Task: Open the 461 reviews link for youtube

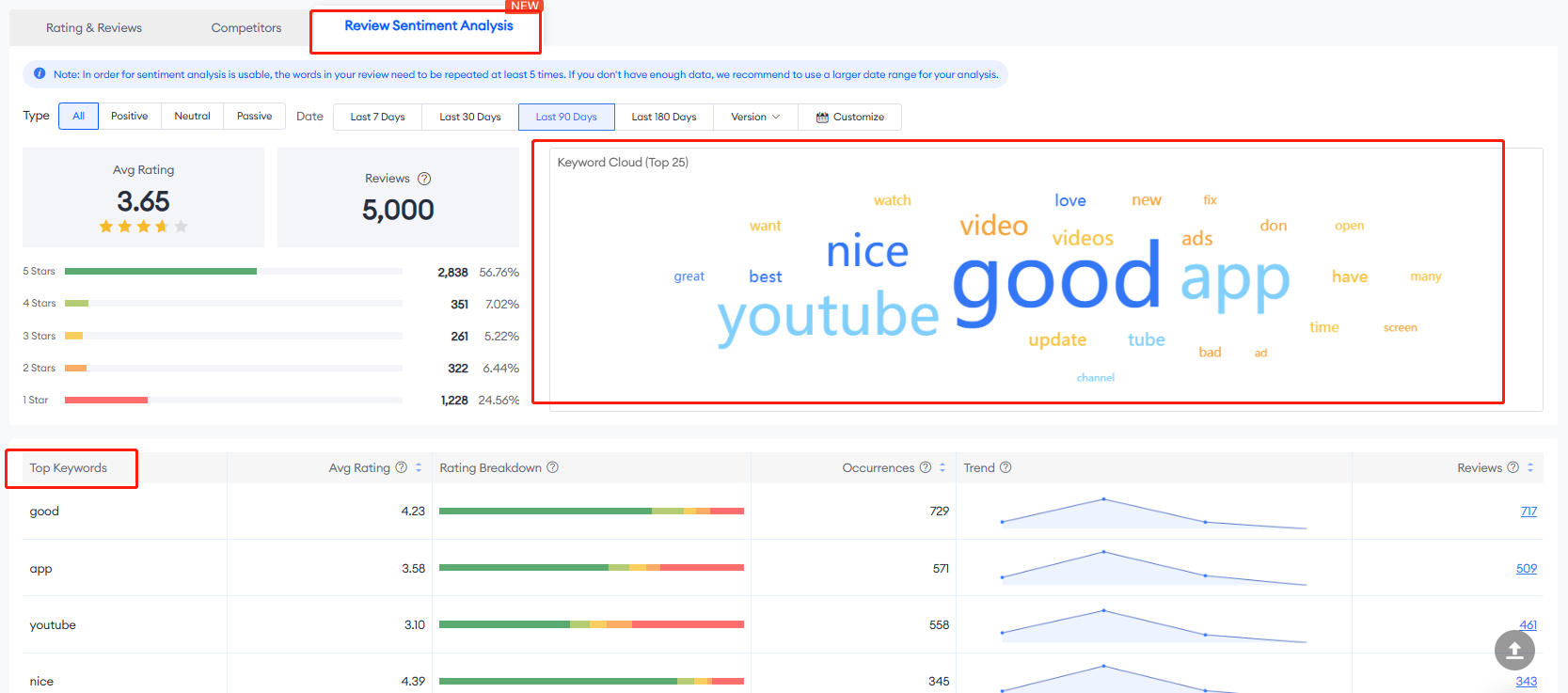Action: tap(1528, 625)
